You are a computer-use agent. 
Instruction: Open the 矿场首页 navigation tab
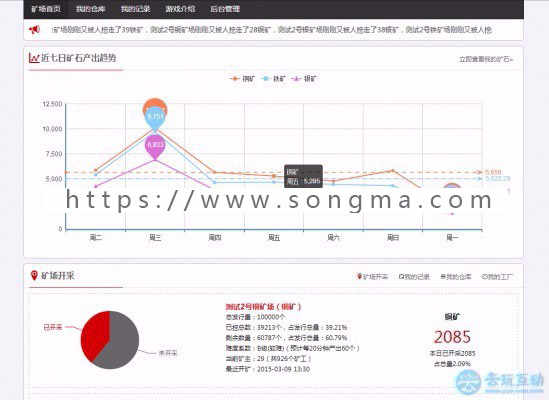pyautogui.click(x=46, y=9)
